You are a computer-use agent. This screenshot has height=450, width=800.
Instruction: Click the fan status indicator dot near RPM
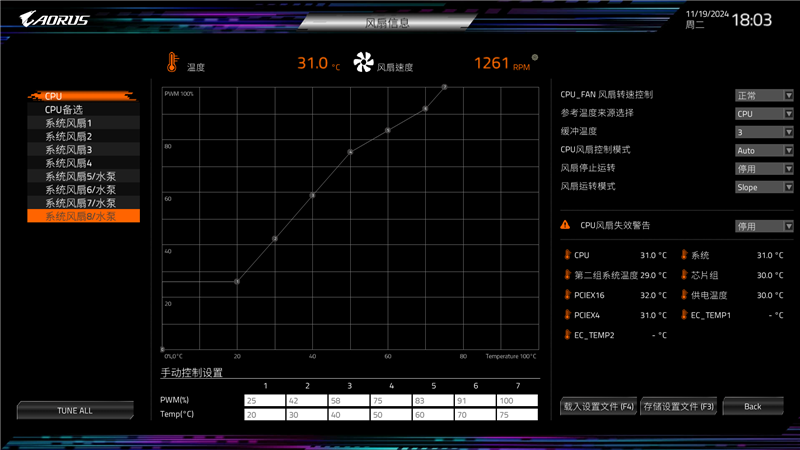point(535,57)
